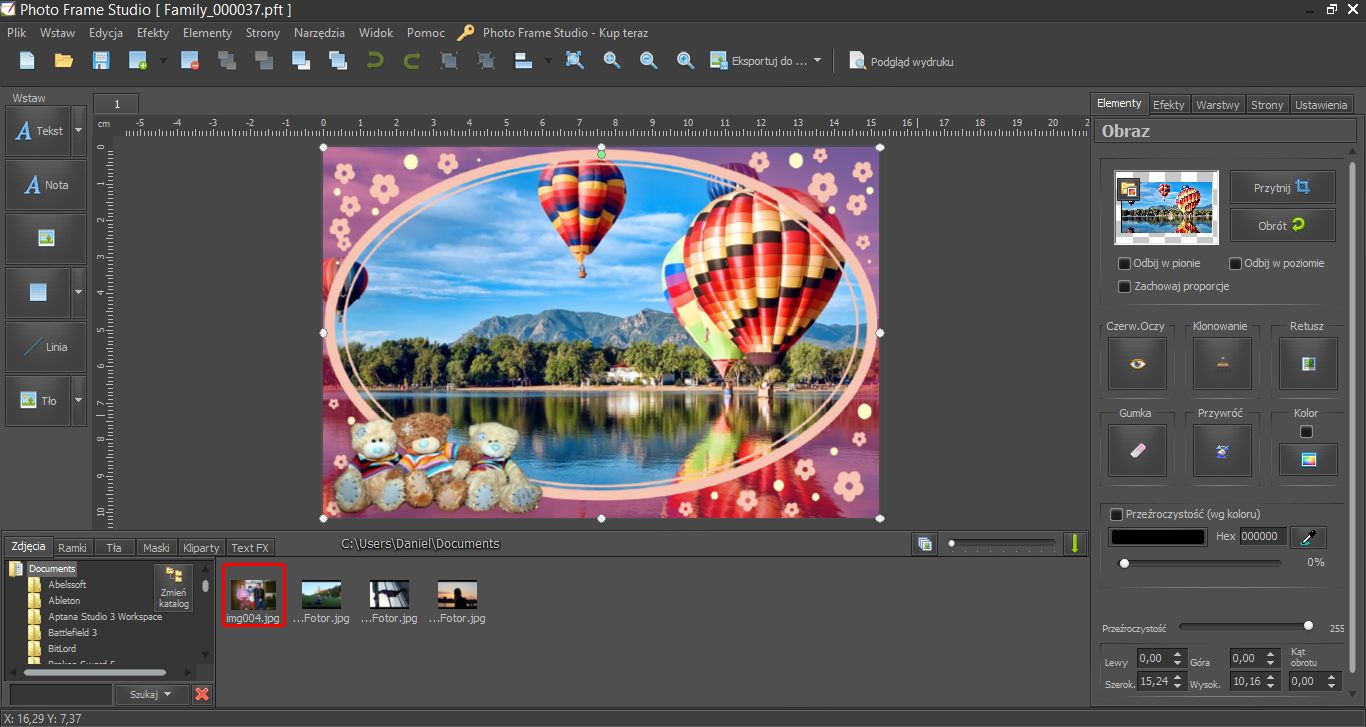This screenshot has height=727, width=1366.
Task: Open the Tekst tool dropdown arrow
Action: (x=79, y=131)
